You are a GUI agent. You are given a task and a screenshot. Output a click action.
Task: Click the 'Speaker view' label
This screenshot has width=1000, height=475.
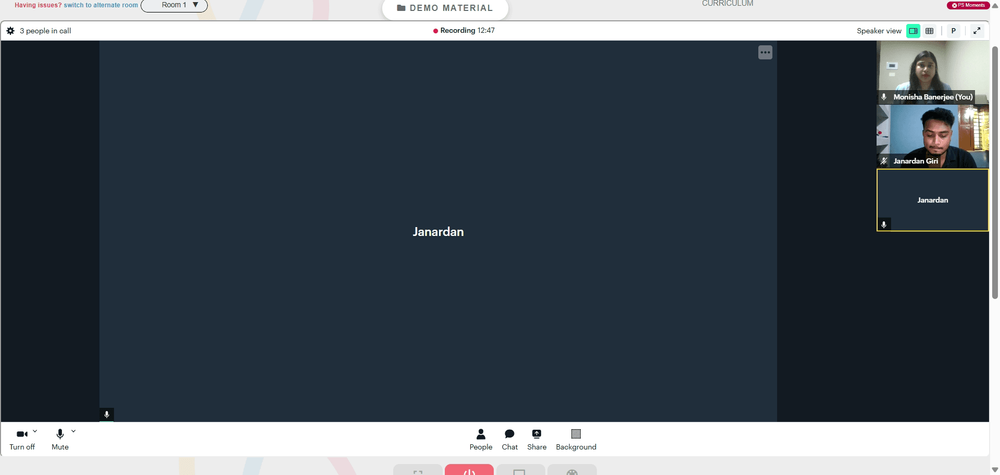879,31
